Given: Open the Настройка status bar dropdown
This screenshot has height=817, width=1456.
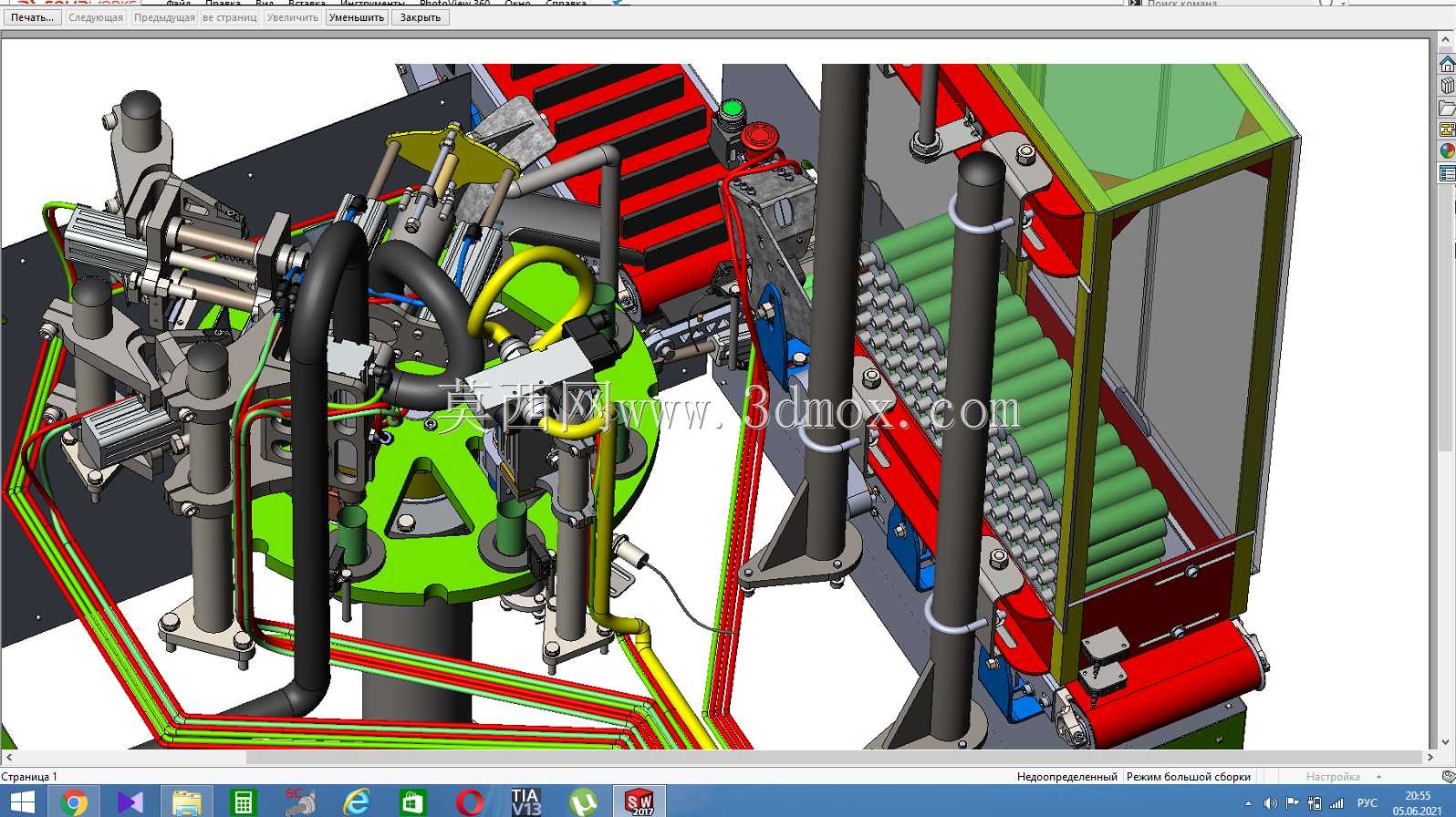Looking at the screenshot, I should [1343, 777].
